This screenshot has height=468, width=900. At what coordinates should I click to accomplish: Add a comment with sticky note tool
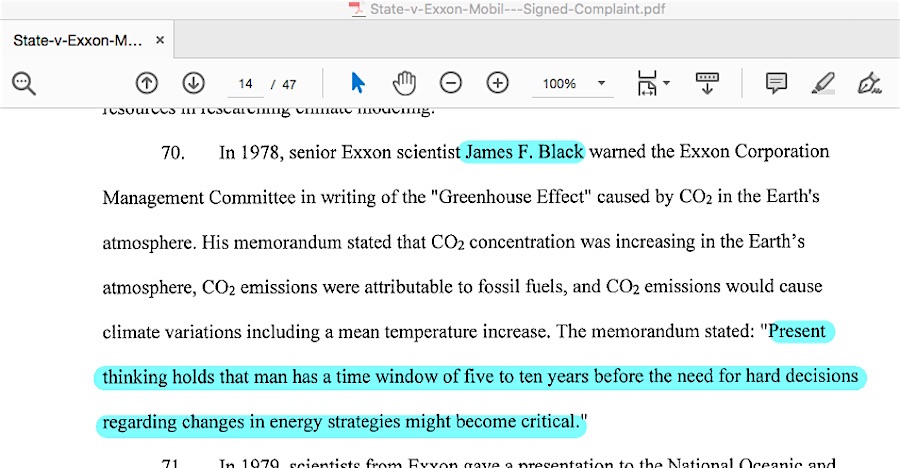776,84
